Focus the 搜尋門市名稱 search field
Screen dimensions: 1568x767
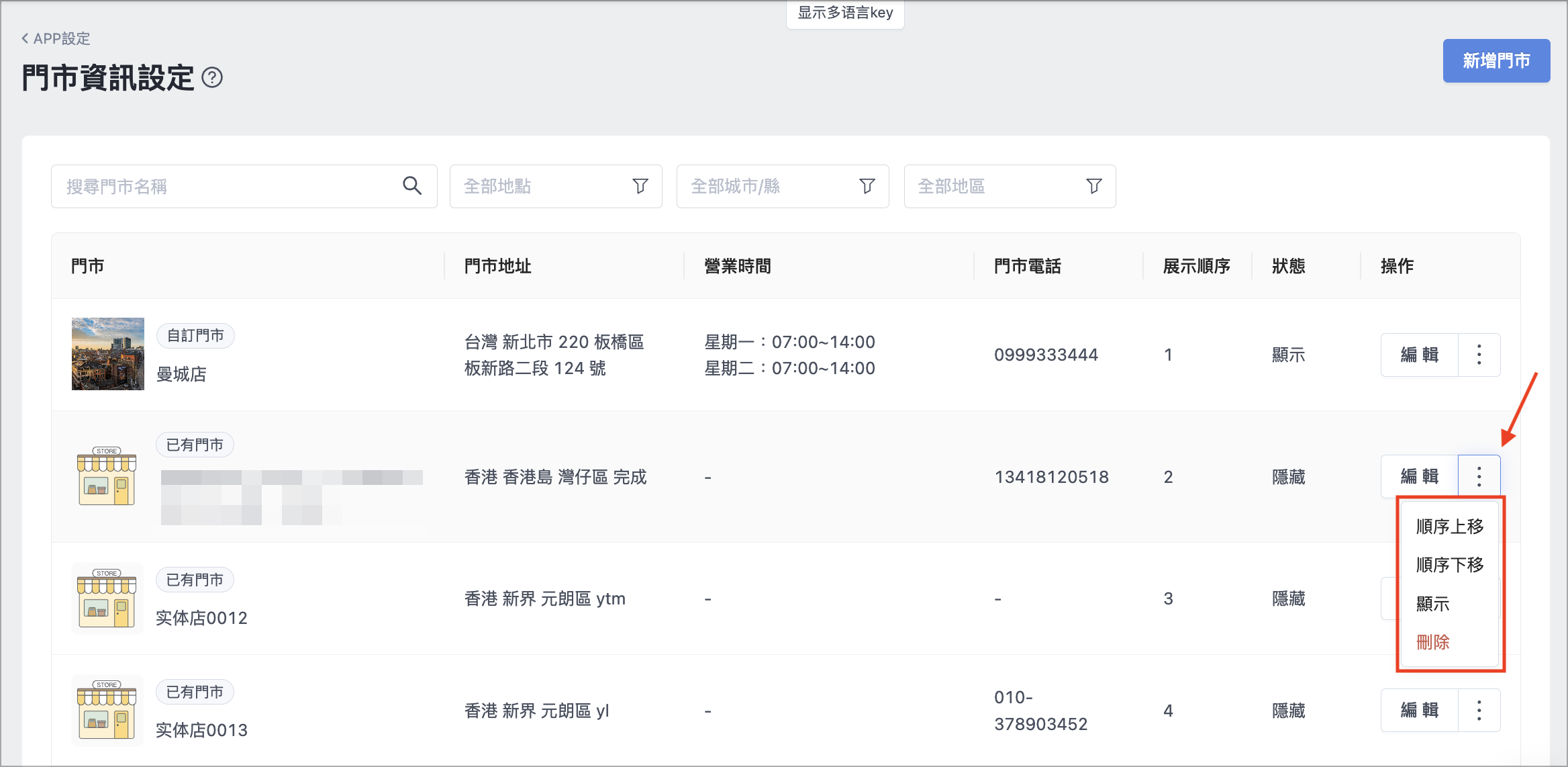click(244, 186)
